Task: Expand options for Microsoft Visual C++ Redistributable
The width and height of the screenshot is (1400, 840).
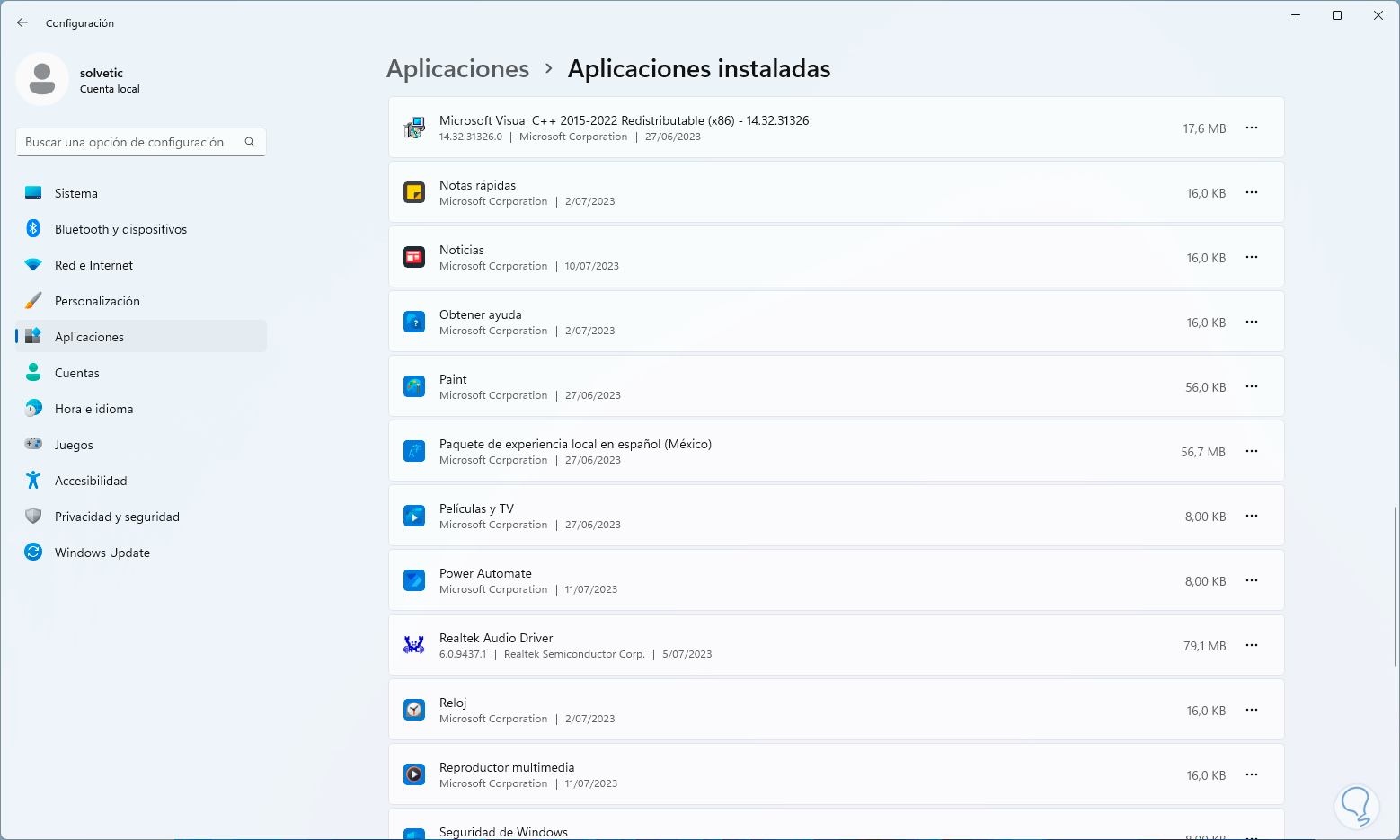Action: coord(1252,128)
